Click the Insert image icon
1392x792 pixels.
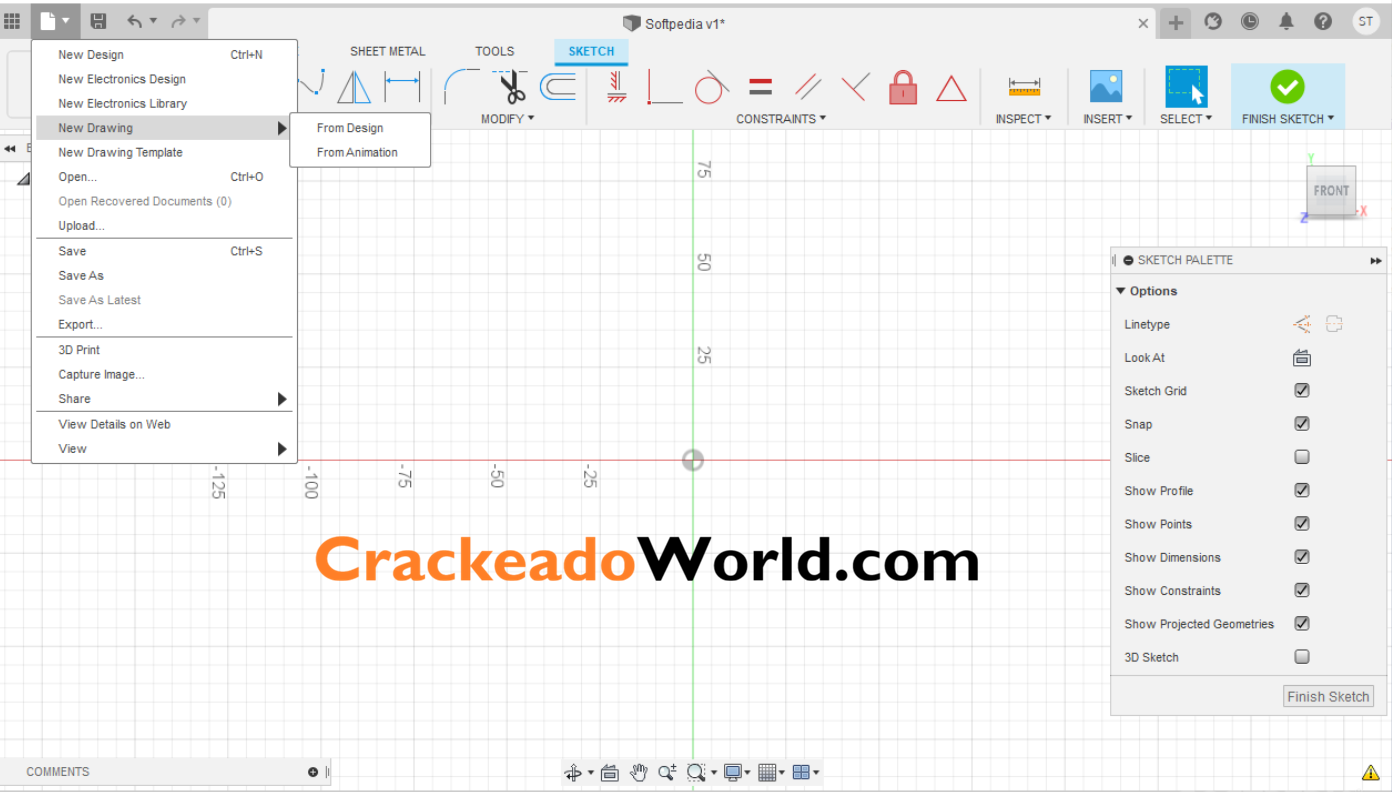click(x=1106, y=87)
